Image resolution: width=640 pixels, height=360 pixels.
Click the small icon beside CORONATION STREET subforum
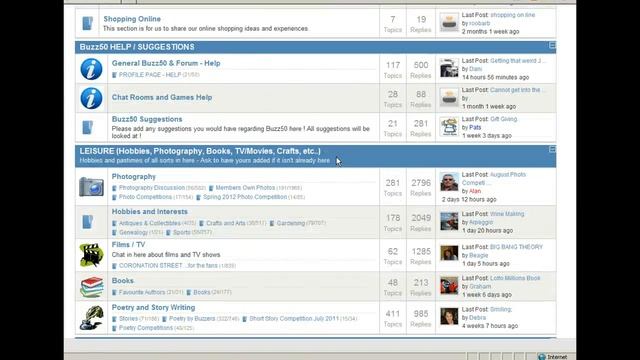click(x=114, y=266)
